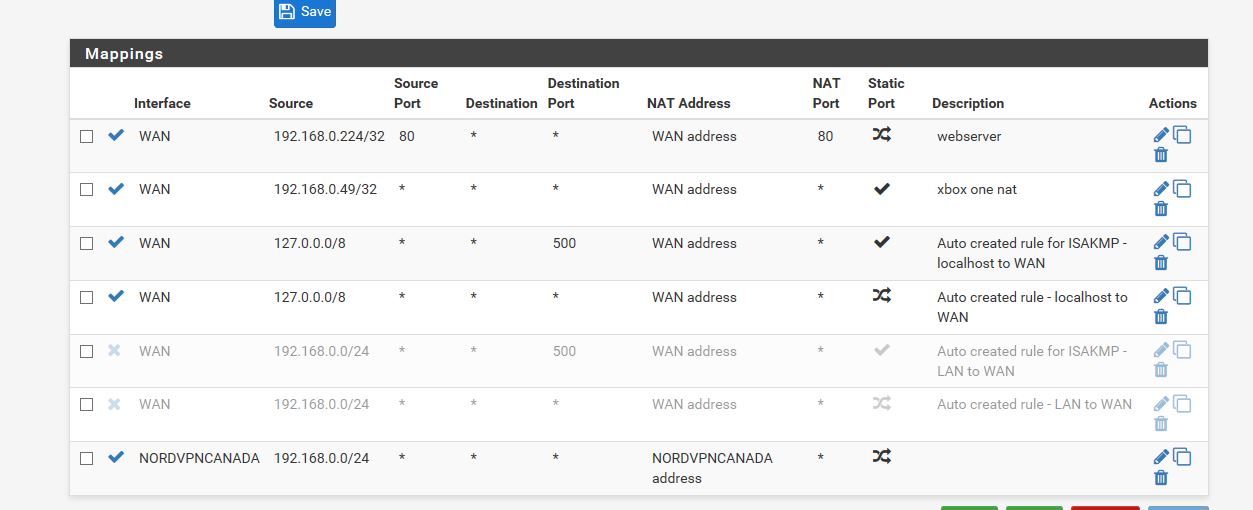Select the webserver mapping checkbox
This screenshot has height=510, width=1253.
click(87, 136)
